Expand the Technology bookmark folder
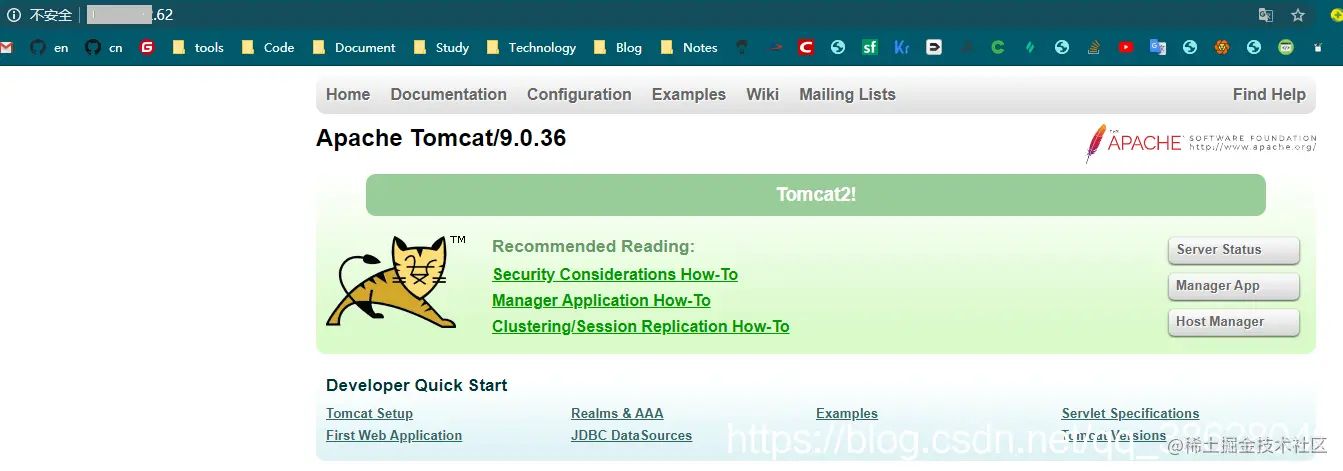The height and width of the screenshot is (471, 1343). point(531,47)
